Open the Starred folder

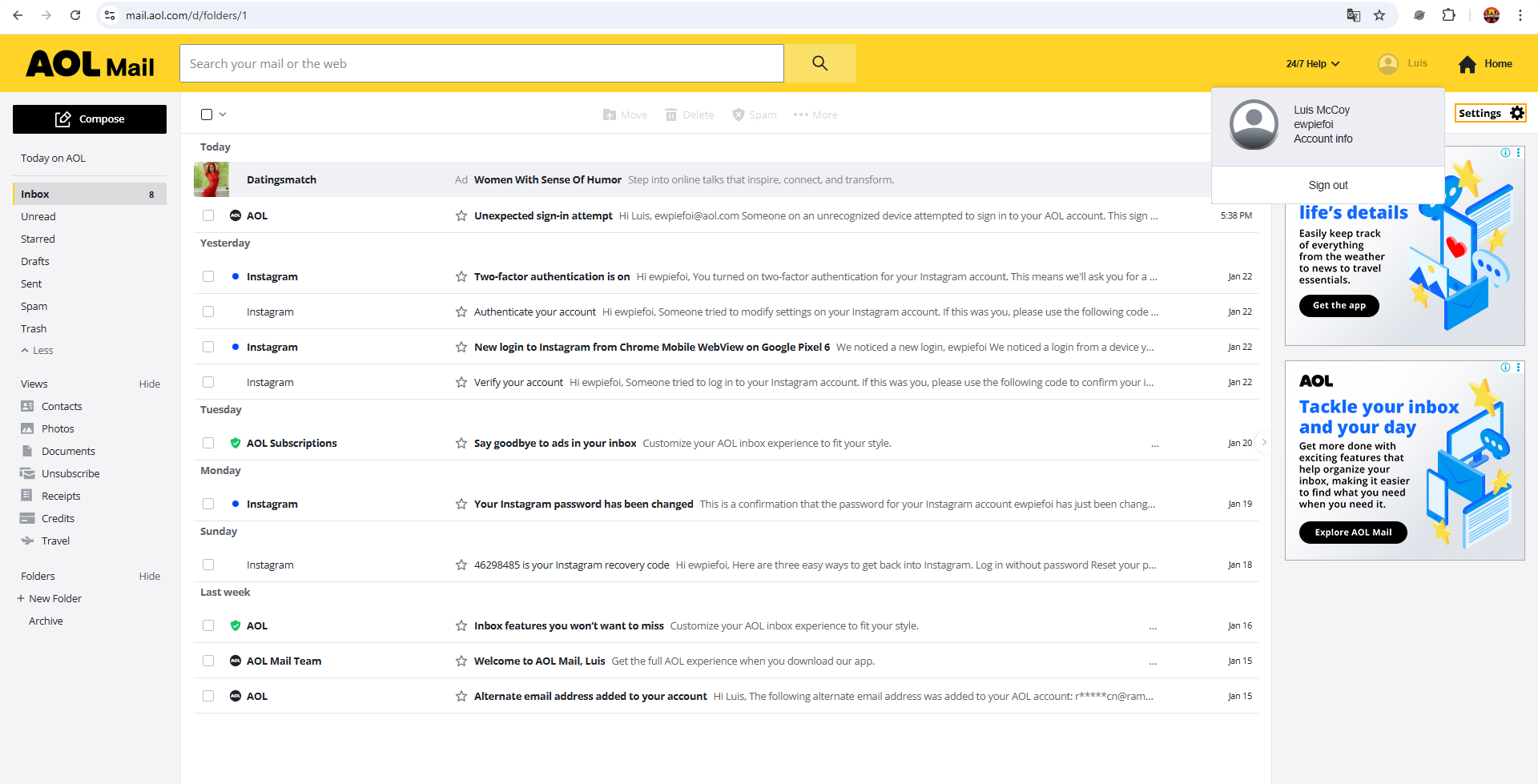click(38, 239)
